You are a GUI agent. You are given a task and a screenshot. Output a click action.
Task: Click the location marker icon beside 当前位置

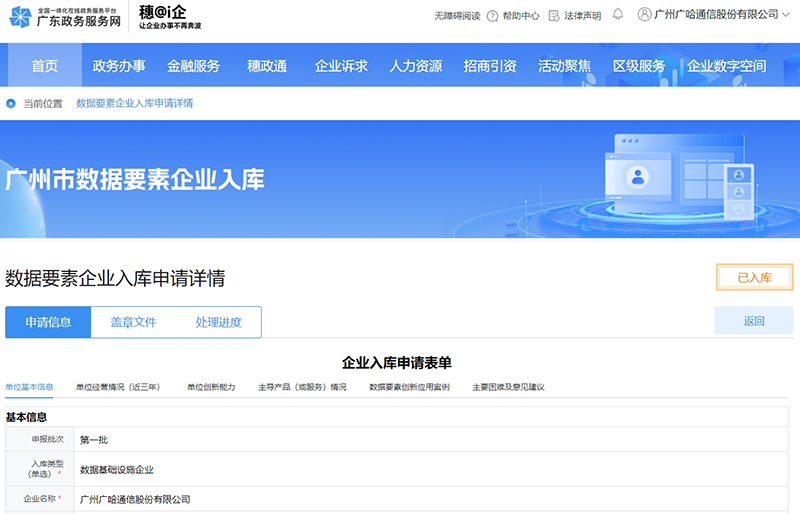12,103
